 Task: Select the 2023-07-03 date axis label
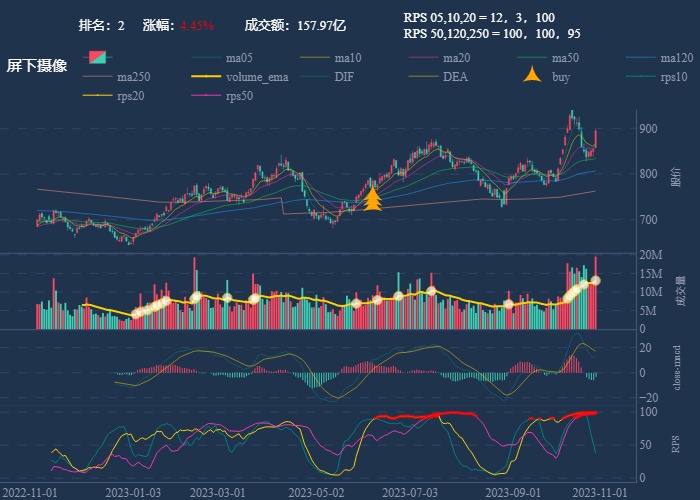pyautogui.click(x=410, y=492)
